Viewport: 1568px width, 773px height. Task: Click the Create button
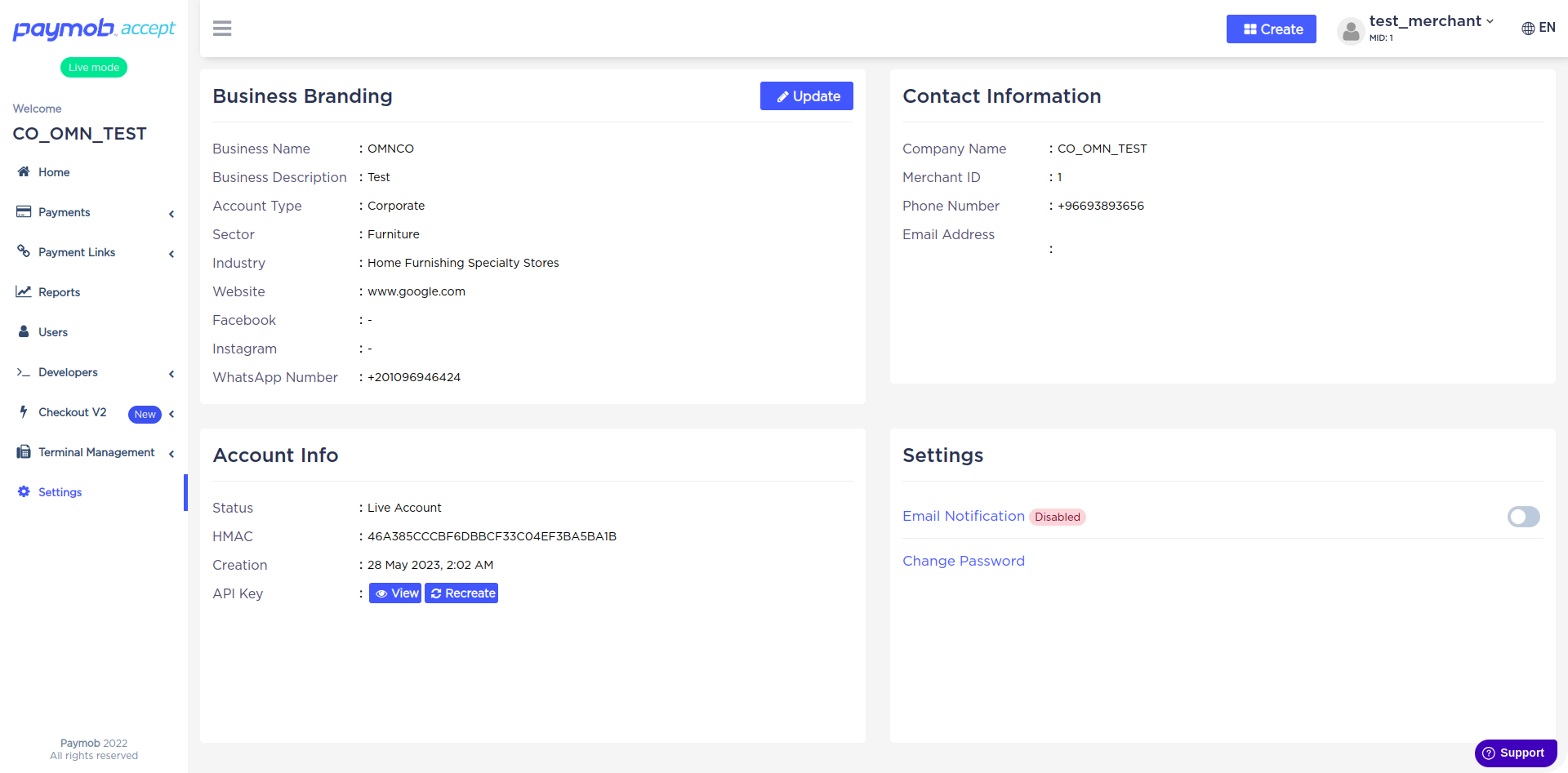1271,29
